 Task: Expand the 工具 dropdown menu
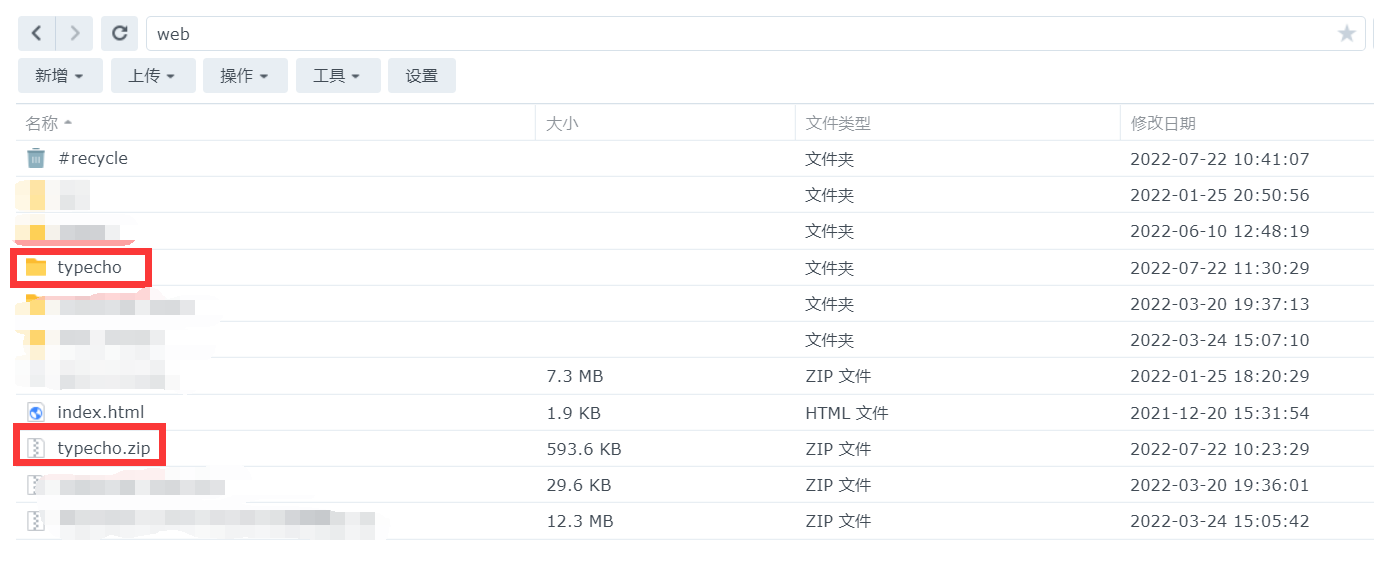pos(338,76)
